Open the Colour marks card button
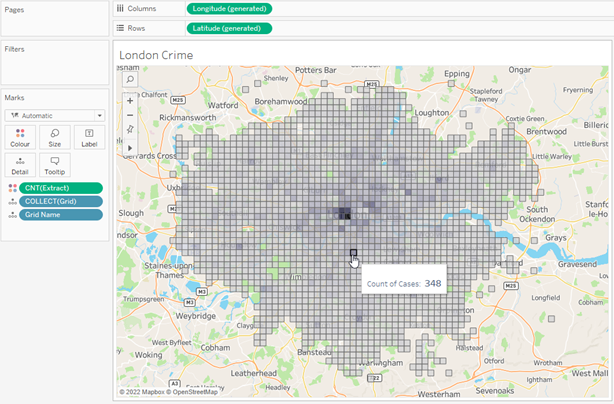Viewport: 614px width, 404px height. coord(21,137)
